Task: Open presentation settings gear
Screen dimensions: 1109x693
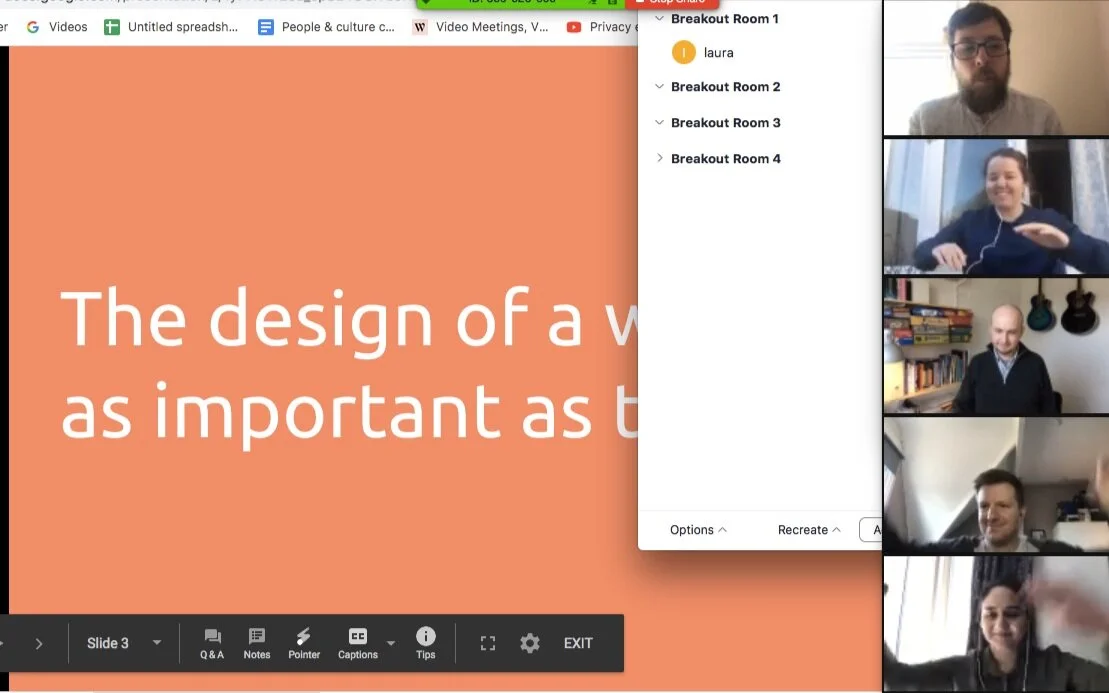Action: [x=530, y=643]
